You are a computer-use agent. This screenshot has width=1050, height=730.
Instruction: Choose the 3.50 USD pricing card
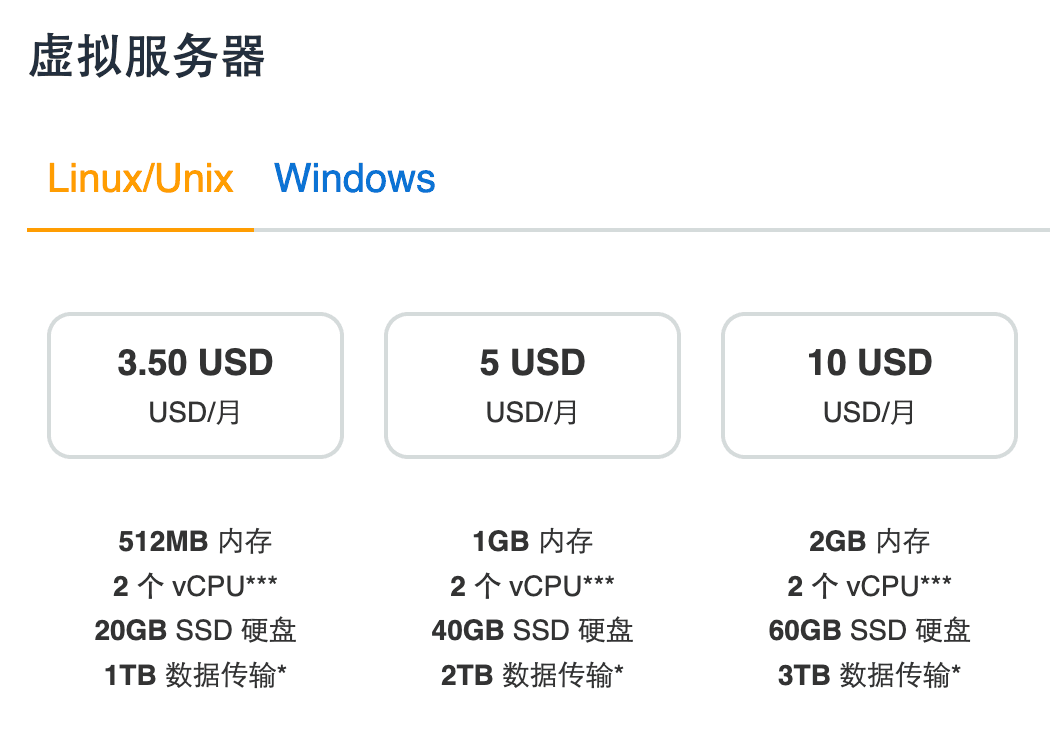click(196, 386)
